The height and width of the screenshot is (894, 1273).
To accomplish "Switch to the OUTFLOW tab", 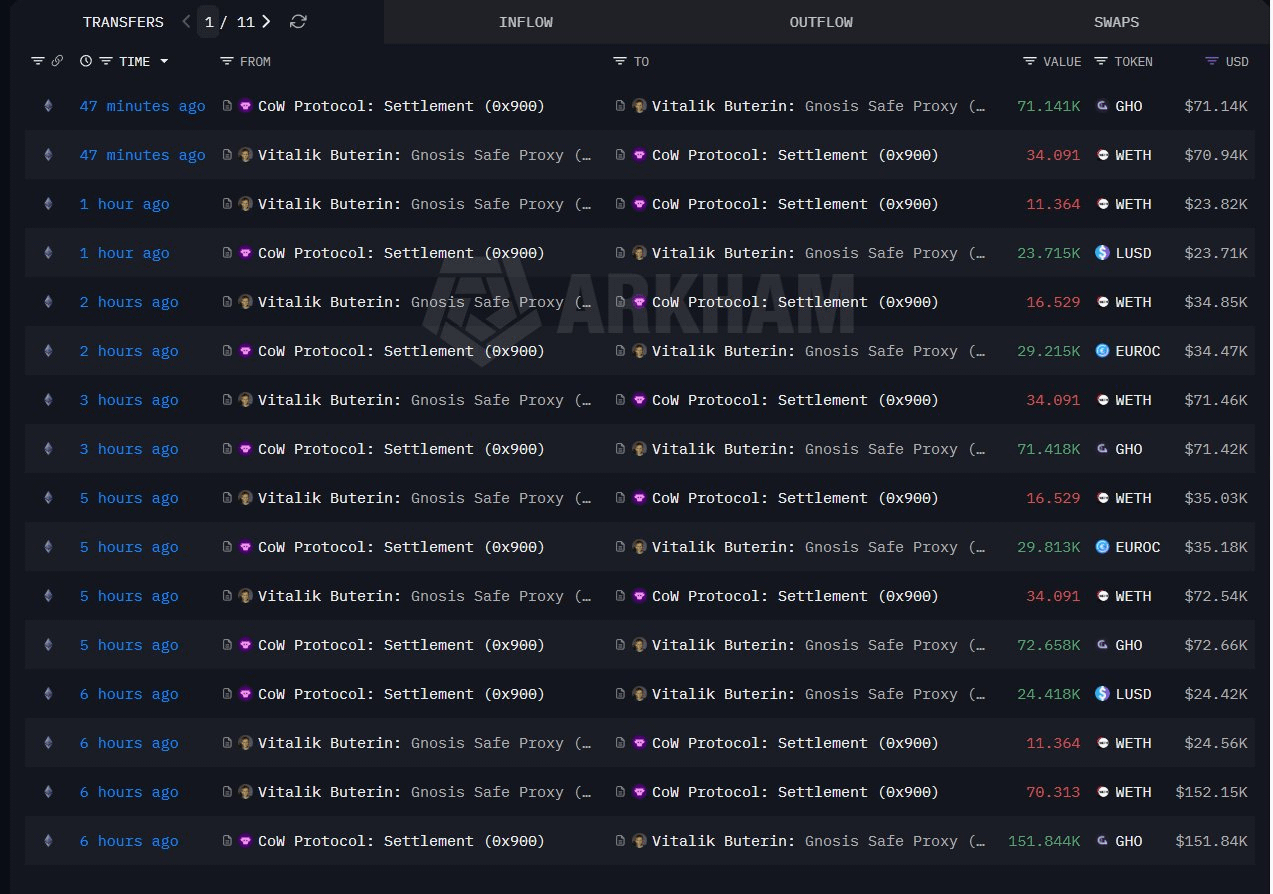I will (x=820, y=22).
